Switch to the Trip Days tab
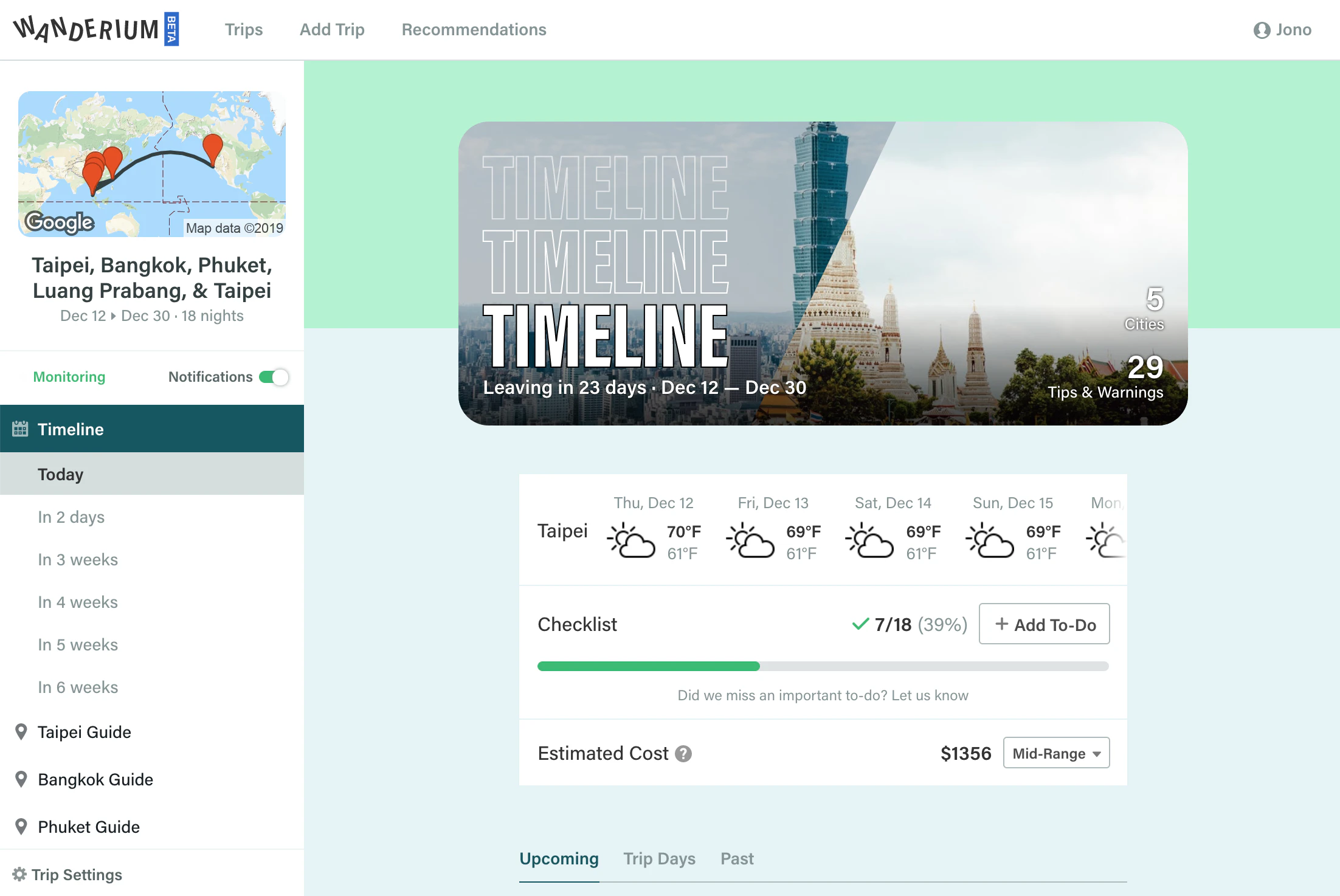Image resolution: width=1340 pixels, height=896 pixels. pos(660,859)
